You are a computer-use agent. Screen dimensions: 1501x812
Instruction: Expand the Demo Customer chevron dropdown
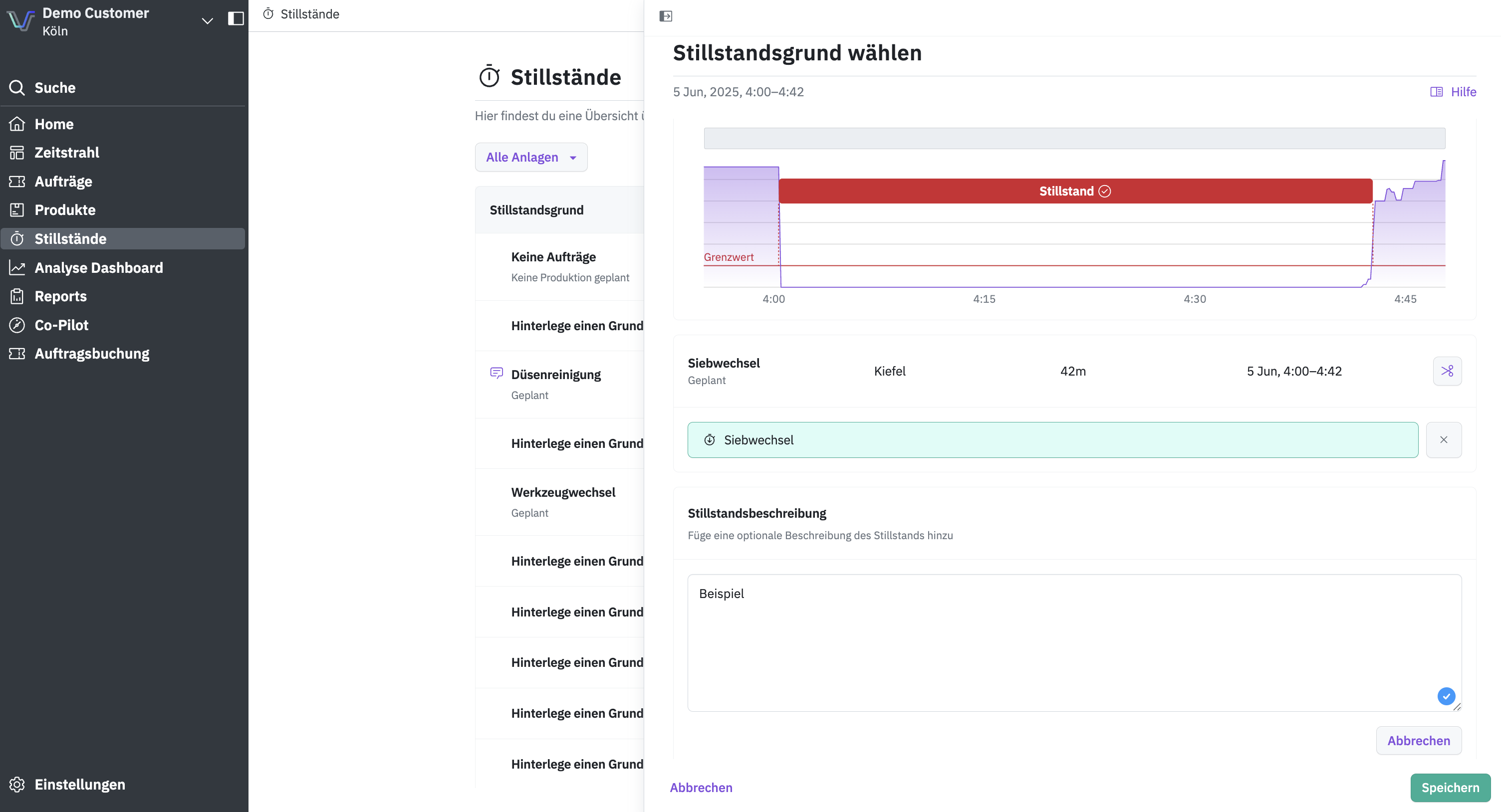[207, 21]
